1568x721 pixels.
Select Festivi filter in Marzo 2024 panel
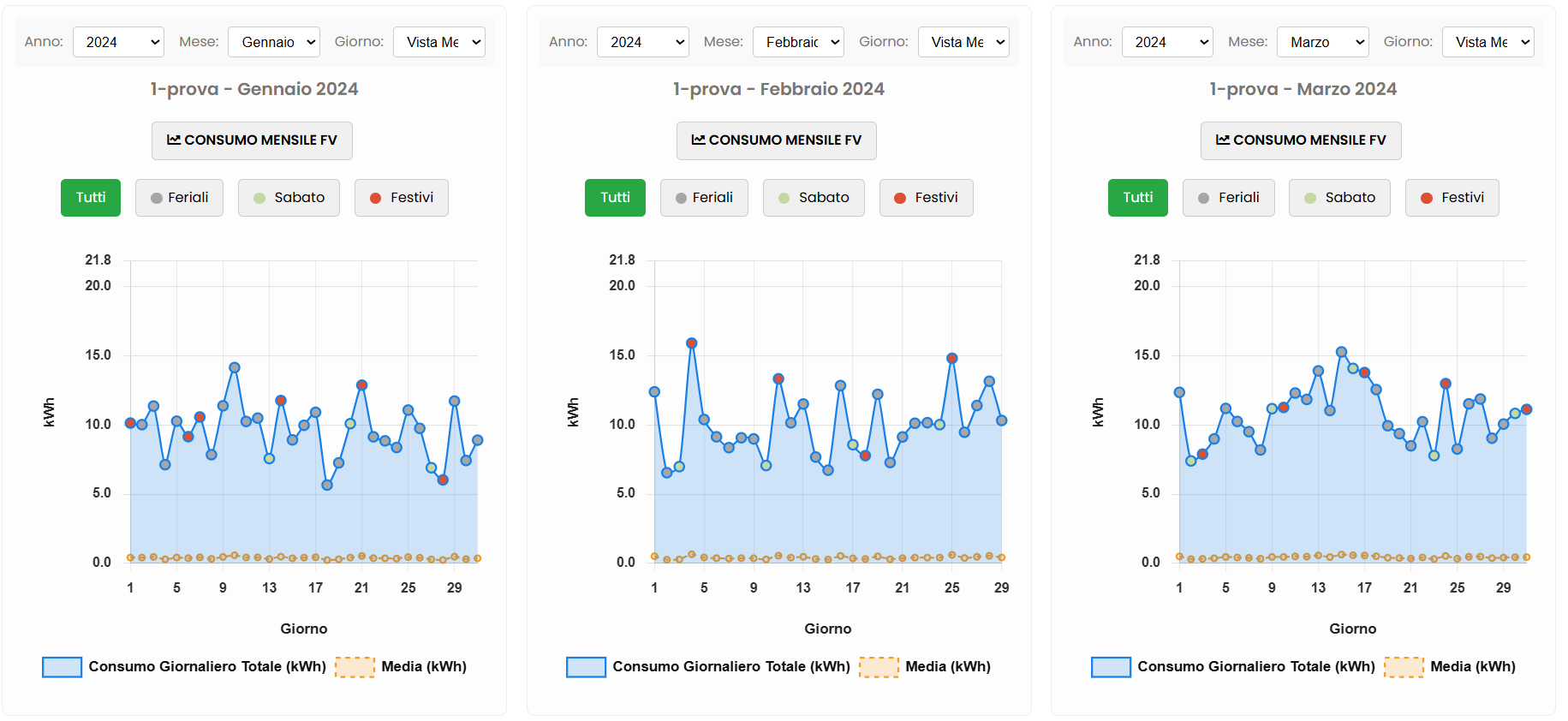(1452, 198)
